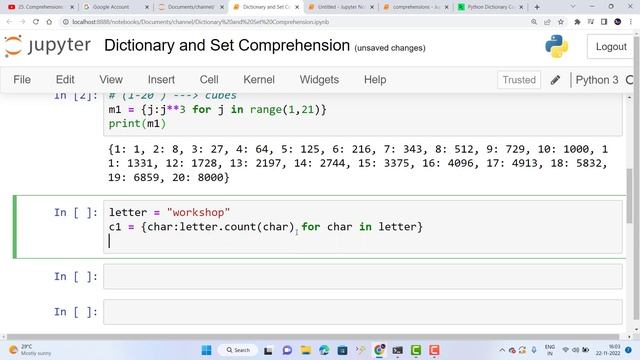Screen dimensions: 640x360
Task: Click the browser address bar URL
Action: tap(200, 22)
